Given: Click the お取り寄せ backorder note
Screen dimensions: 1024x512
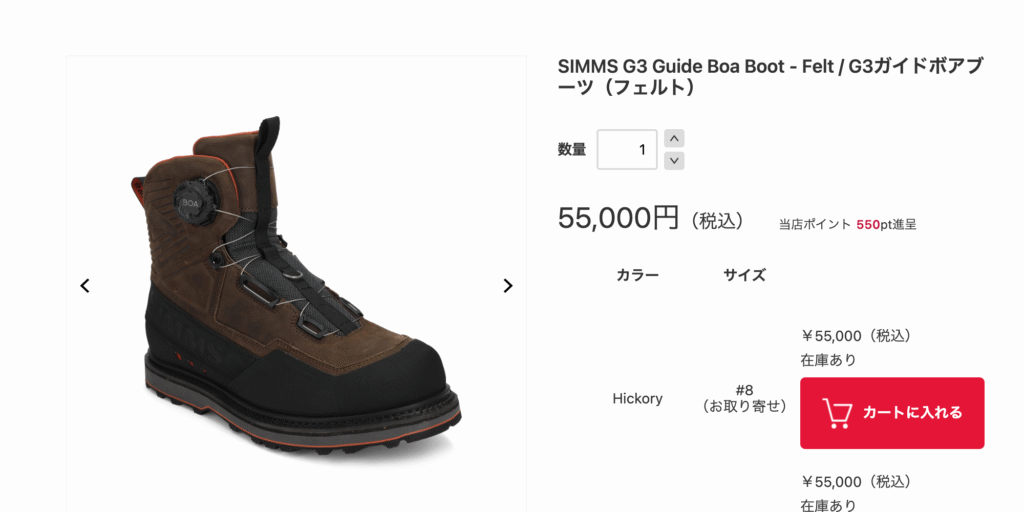Looking at the screenshot, I should click(744, 406).
